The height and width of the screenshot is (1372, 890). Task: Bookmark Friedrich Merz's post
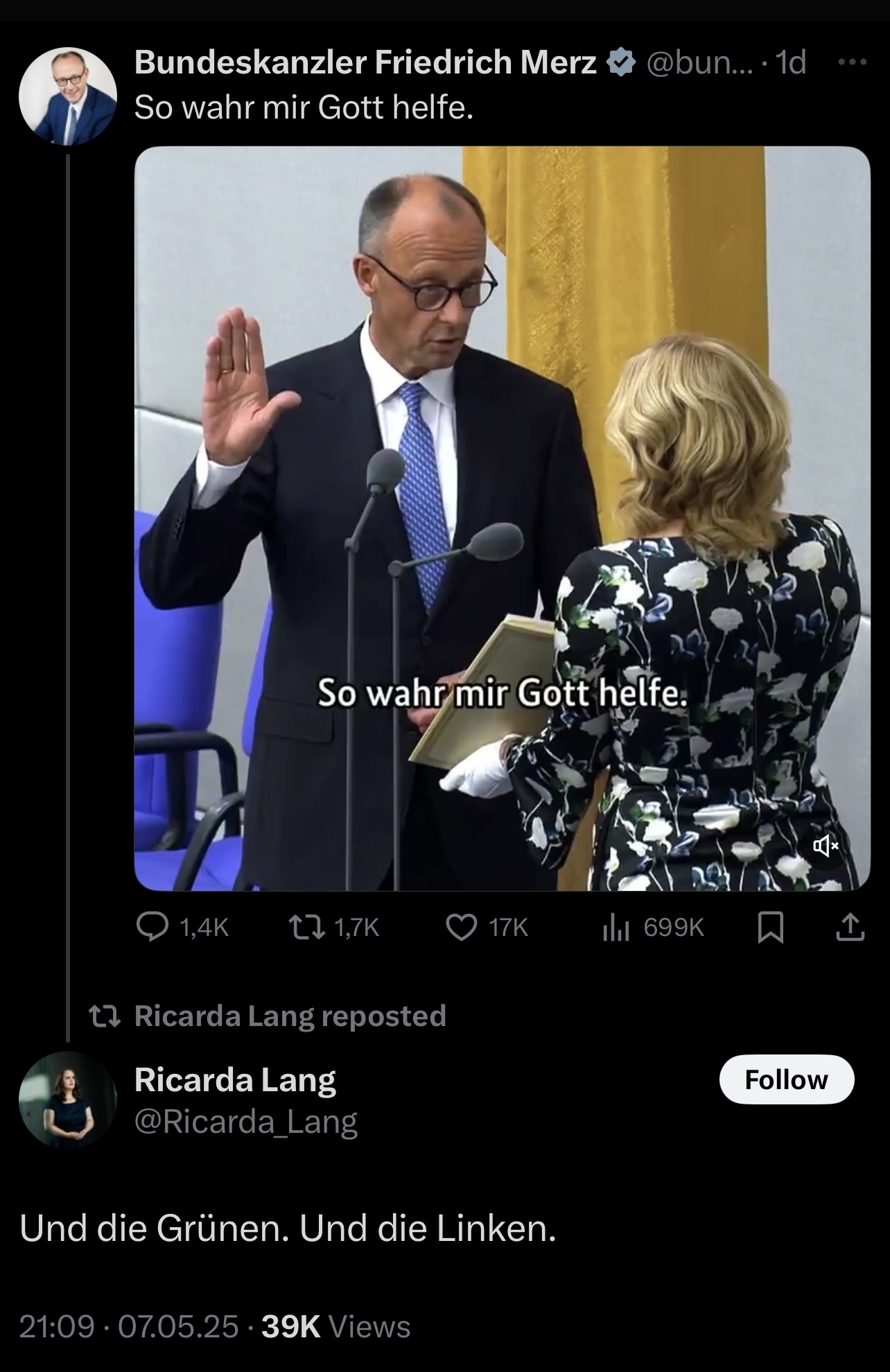(x=771, y=928)
